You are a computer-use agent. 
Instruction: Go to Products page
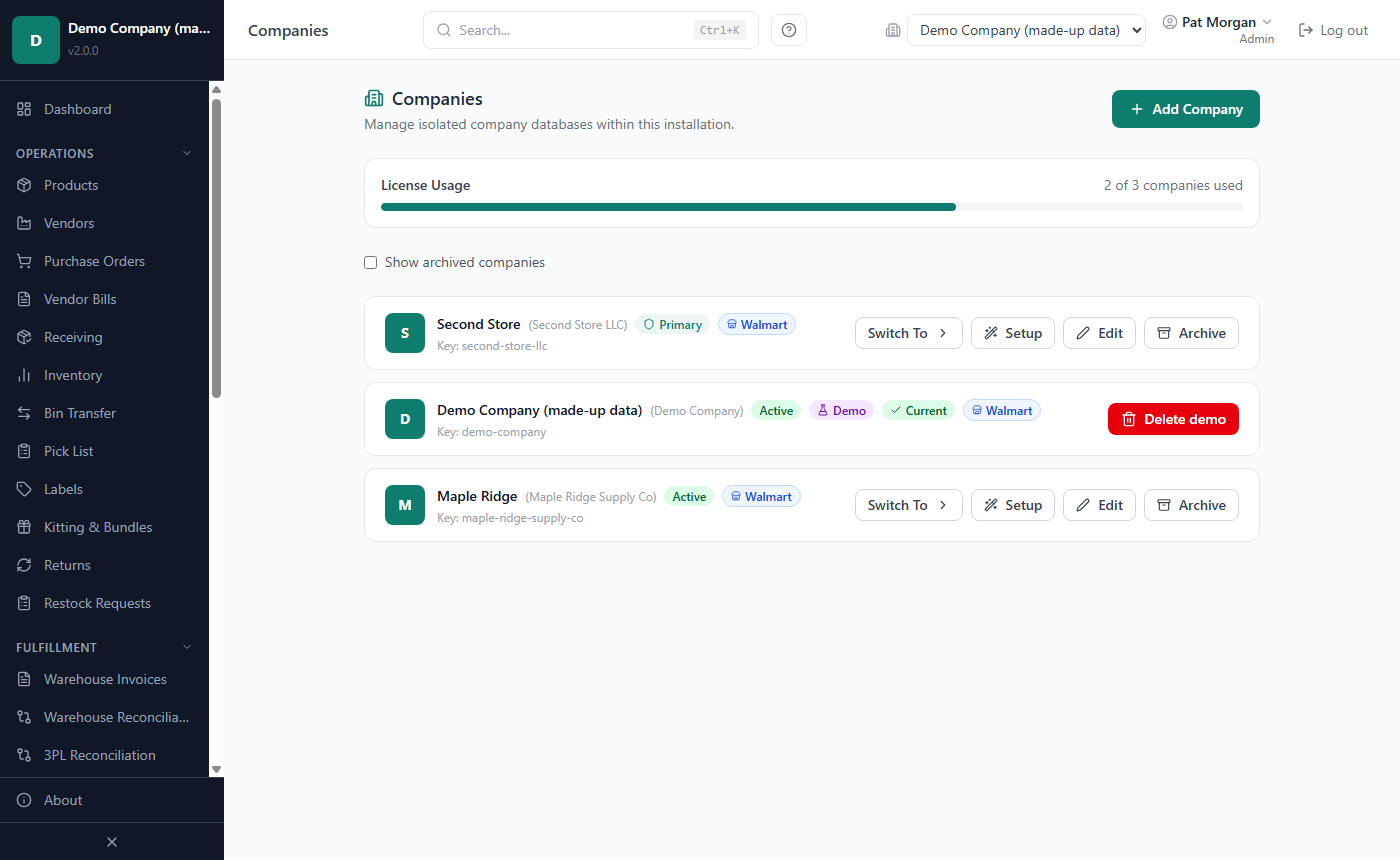[104, 185]
